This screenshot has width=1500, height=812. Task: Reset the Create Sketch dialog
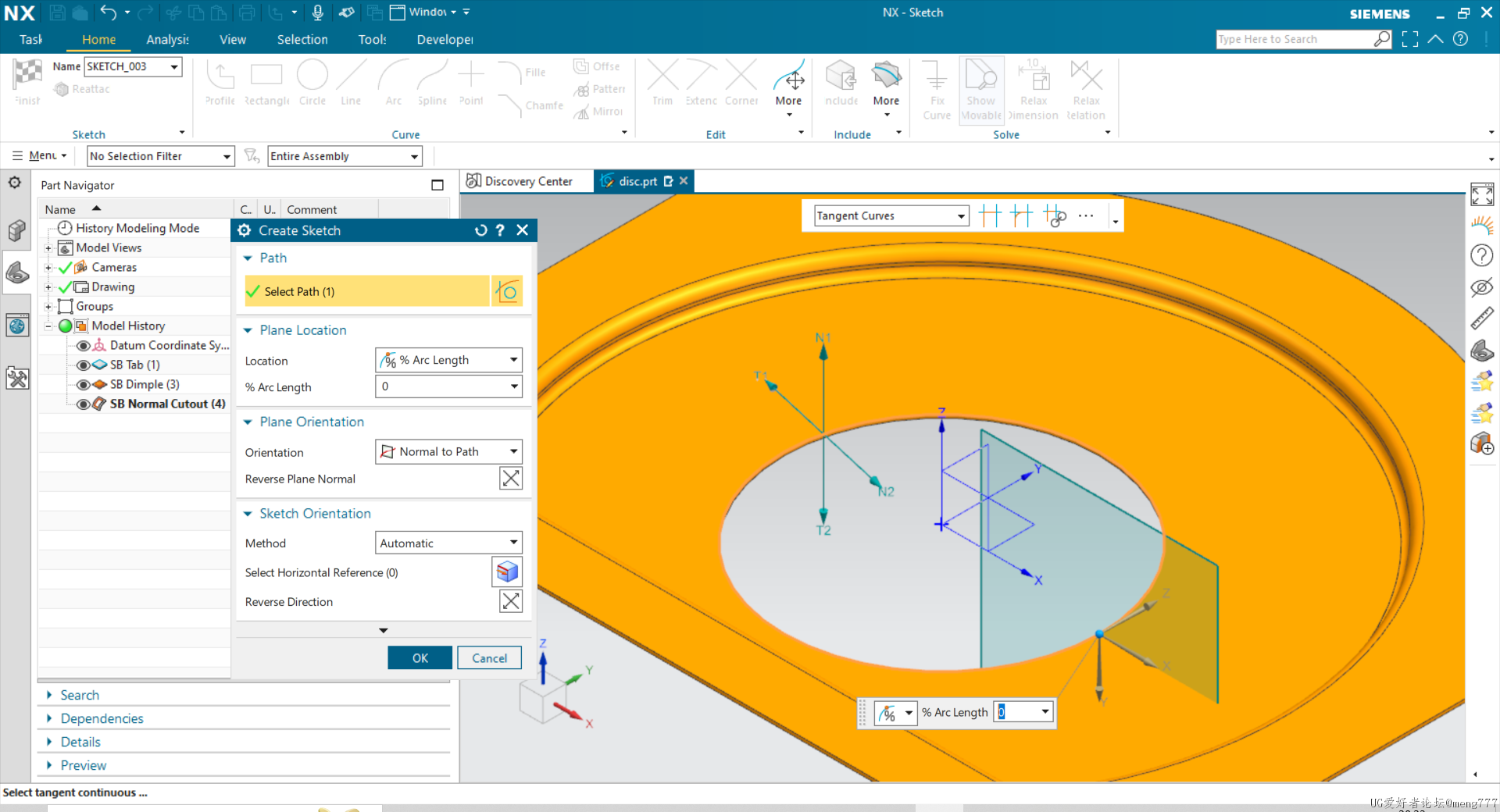tap(480, 230)
